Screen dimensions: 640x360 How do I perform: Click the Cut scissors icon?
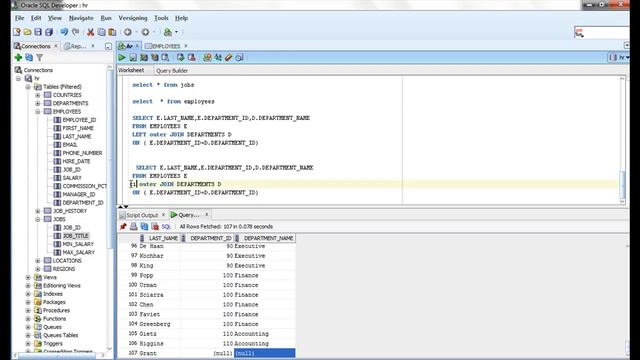91,32
